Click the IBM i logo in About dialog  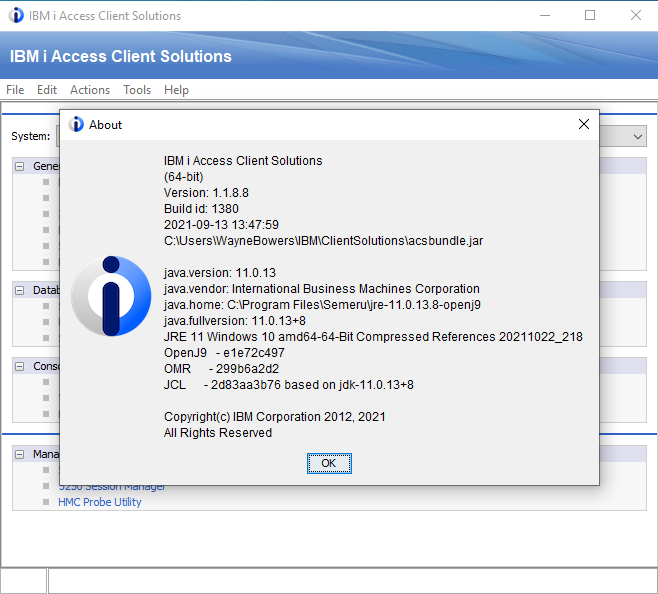111,296
